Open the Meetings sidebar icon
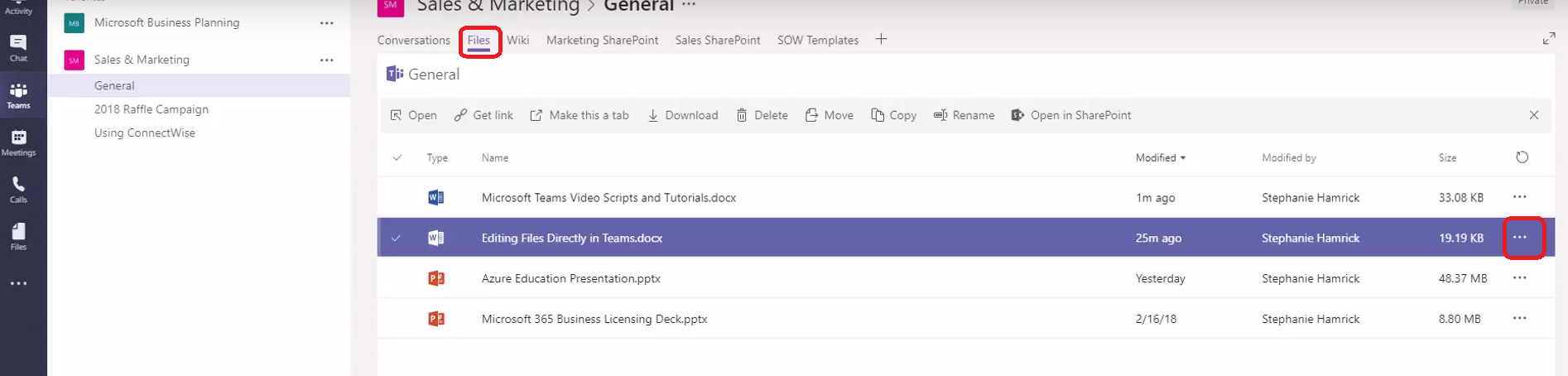 (18, 142)
